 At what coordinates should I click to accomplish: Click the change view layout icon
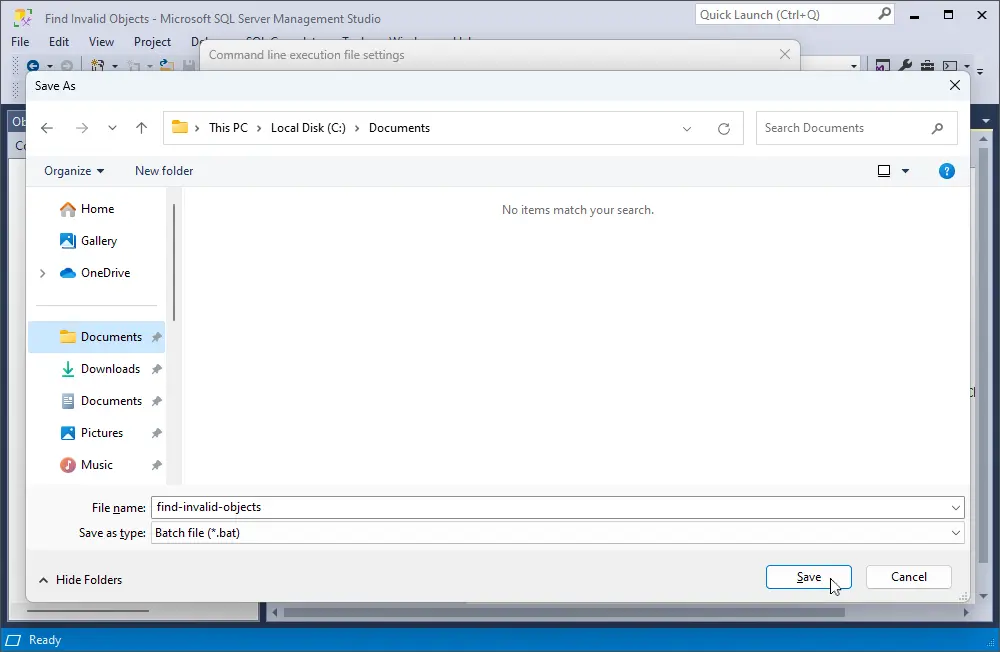point(884,171)
